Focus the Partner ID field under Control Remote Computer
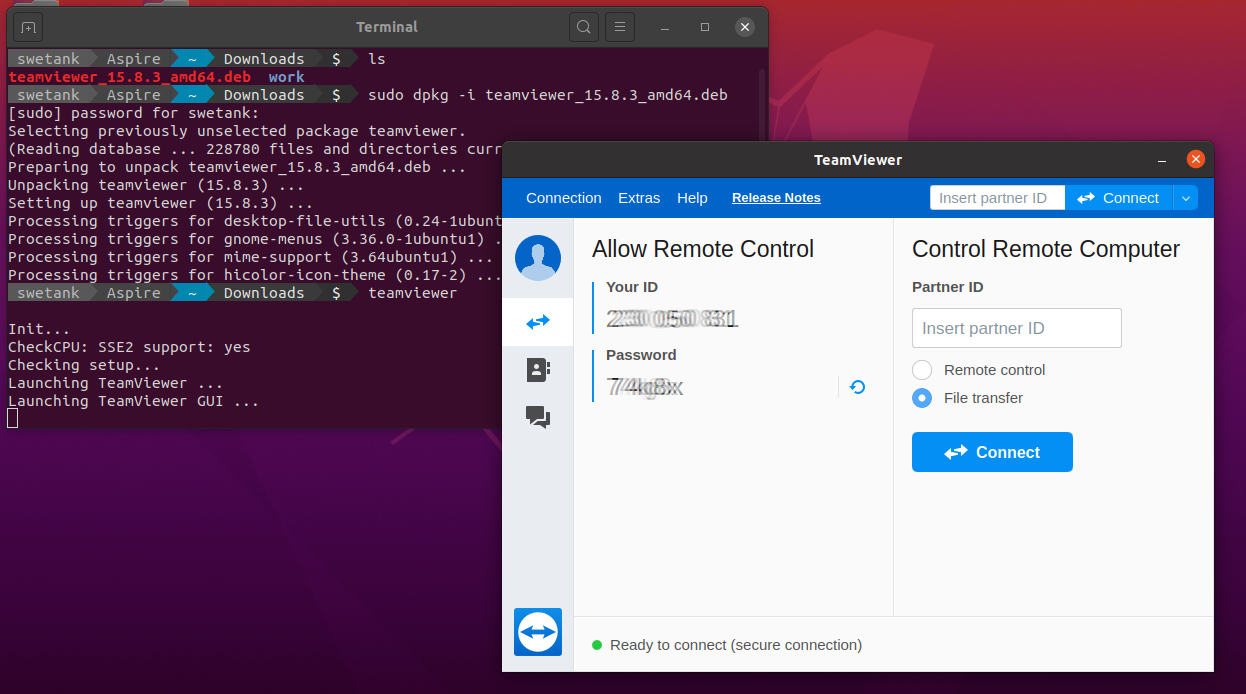 pos(1017,328)
